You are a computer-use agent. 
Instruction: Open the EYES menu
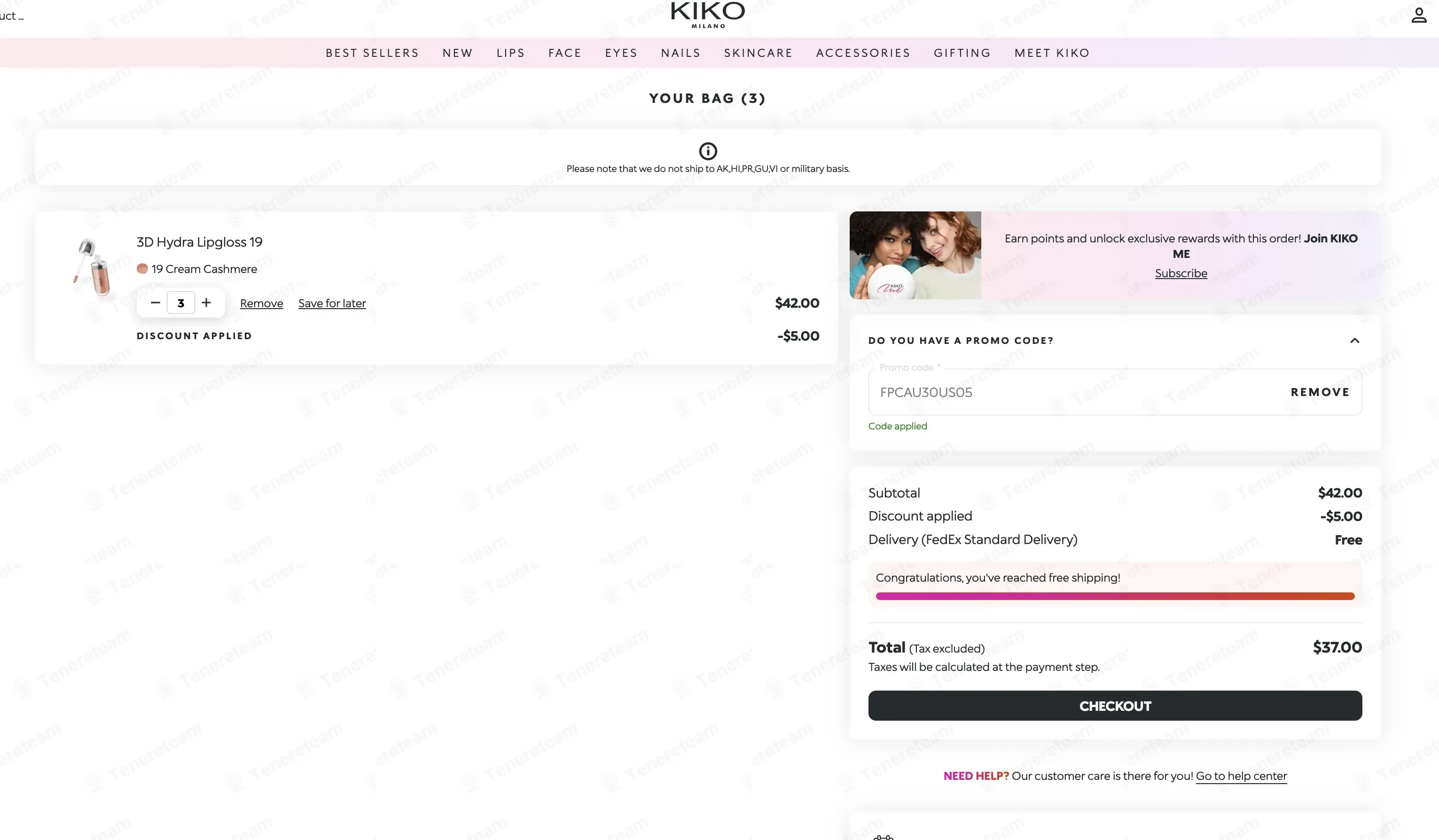pyautogui.click(x=621, y=53)
